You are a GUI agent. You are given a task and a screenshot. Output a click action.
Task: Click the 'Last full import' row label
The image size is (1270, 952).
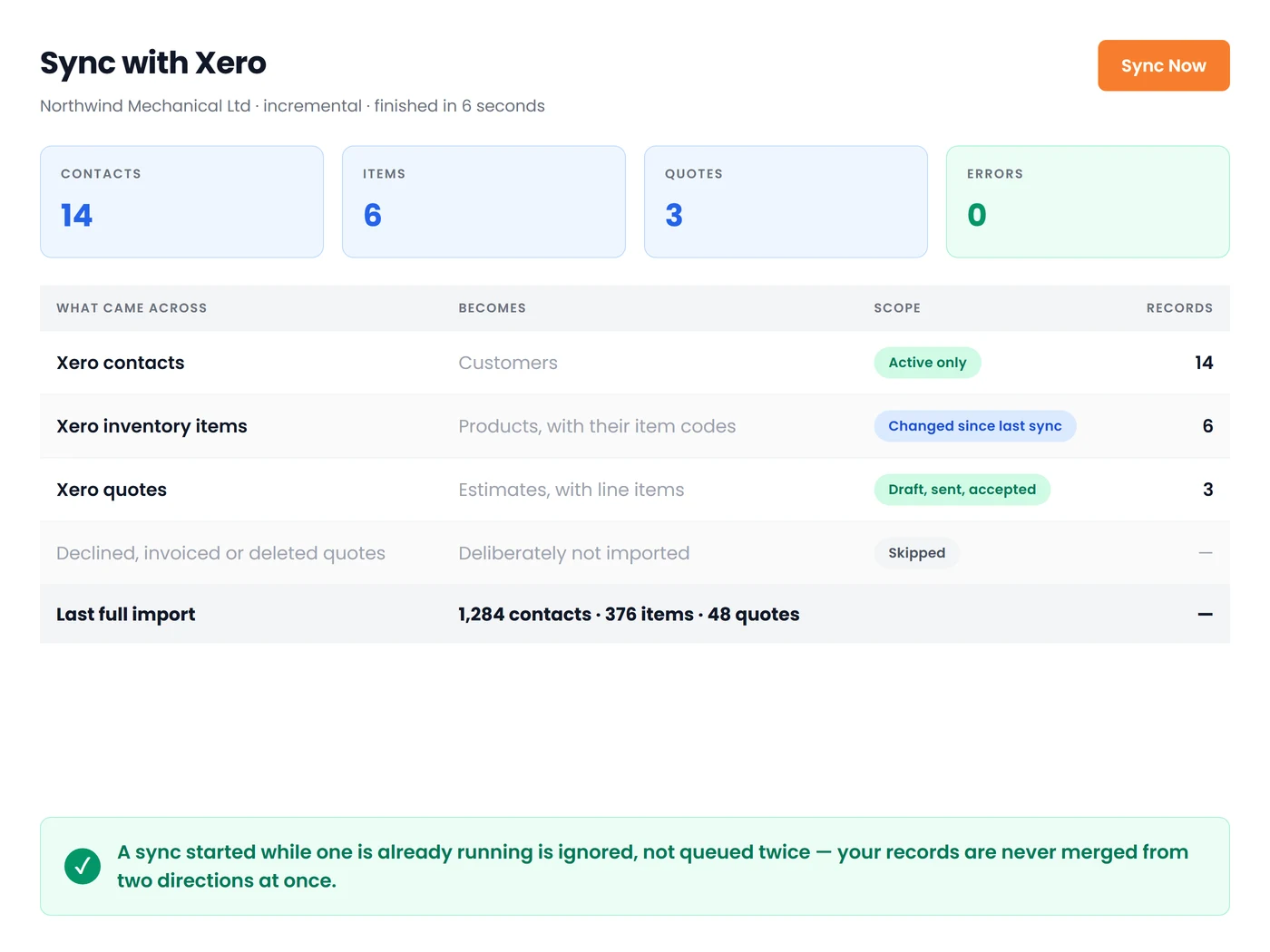tap(126, 614)
